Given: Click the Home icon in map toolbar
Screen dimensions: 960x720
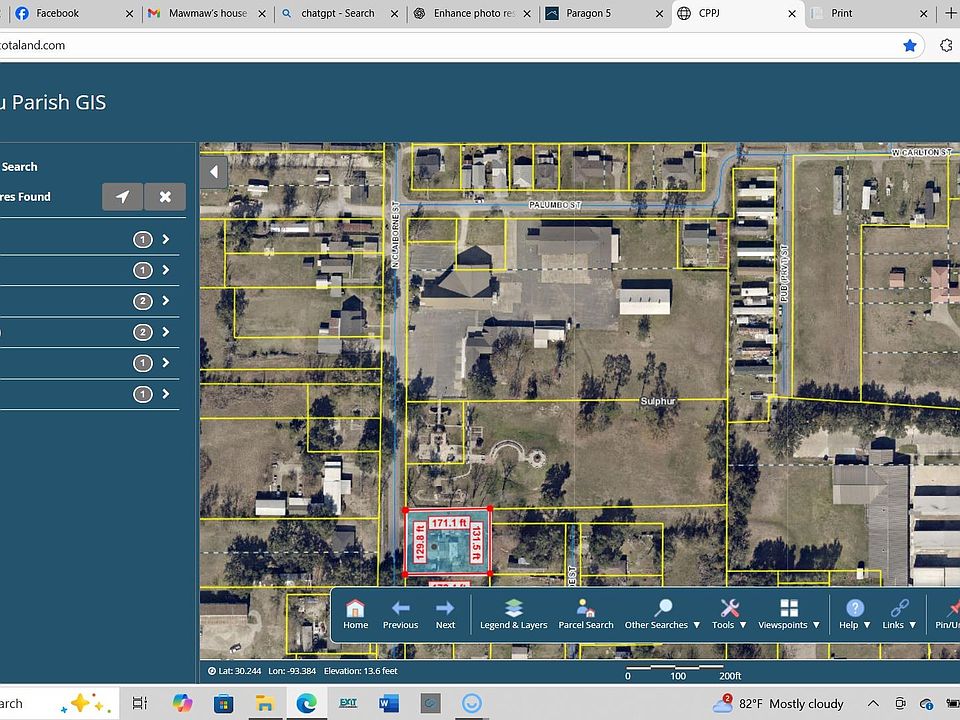Looking at the screenshot, I should click(x=355, y=613).
